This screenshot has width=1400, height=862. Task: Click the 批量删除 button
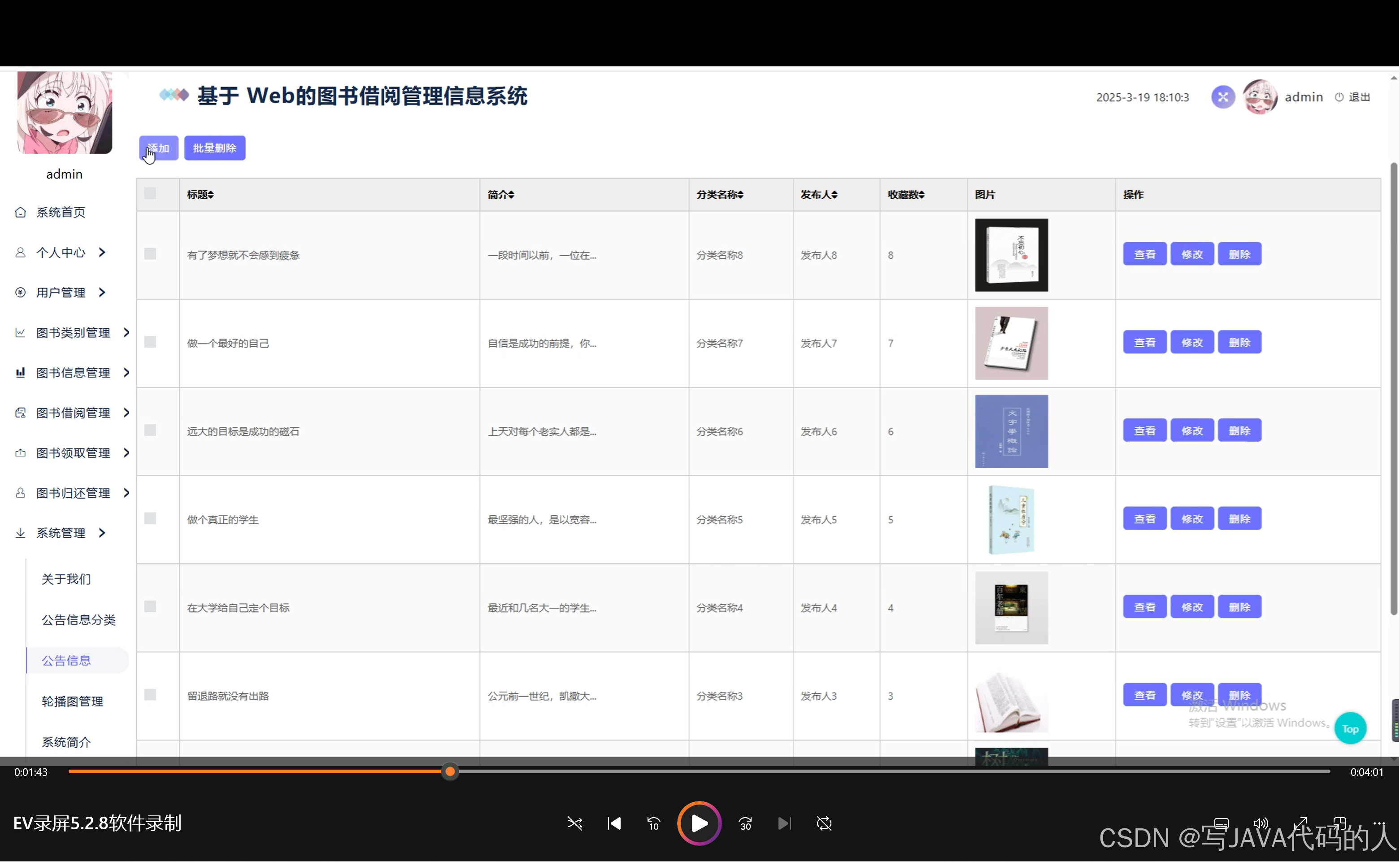point(214,148)
